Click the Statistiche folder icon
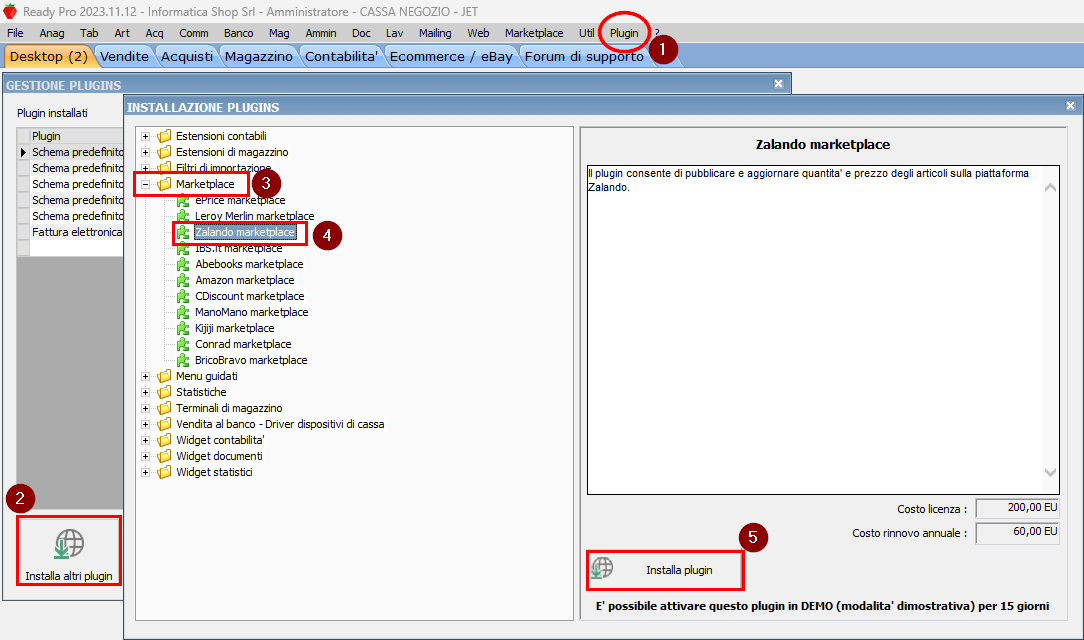1084x640 pixels. [164, 392]
